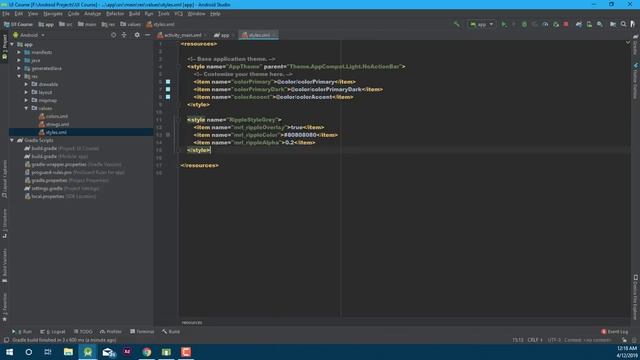Open the Project panel settings gear
Image resolution: width=640 pixels, height=360 pixels.
(x=137, y=35)
